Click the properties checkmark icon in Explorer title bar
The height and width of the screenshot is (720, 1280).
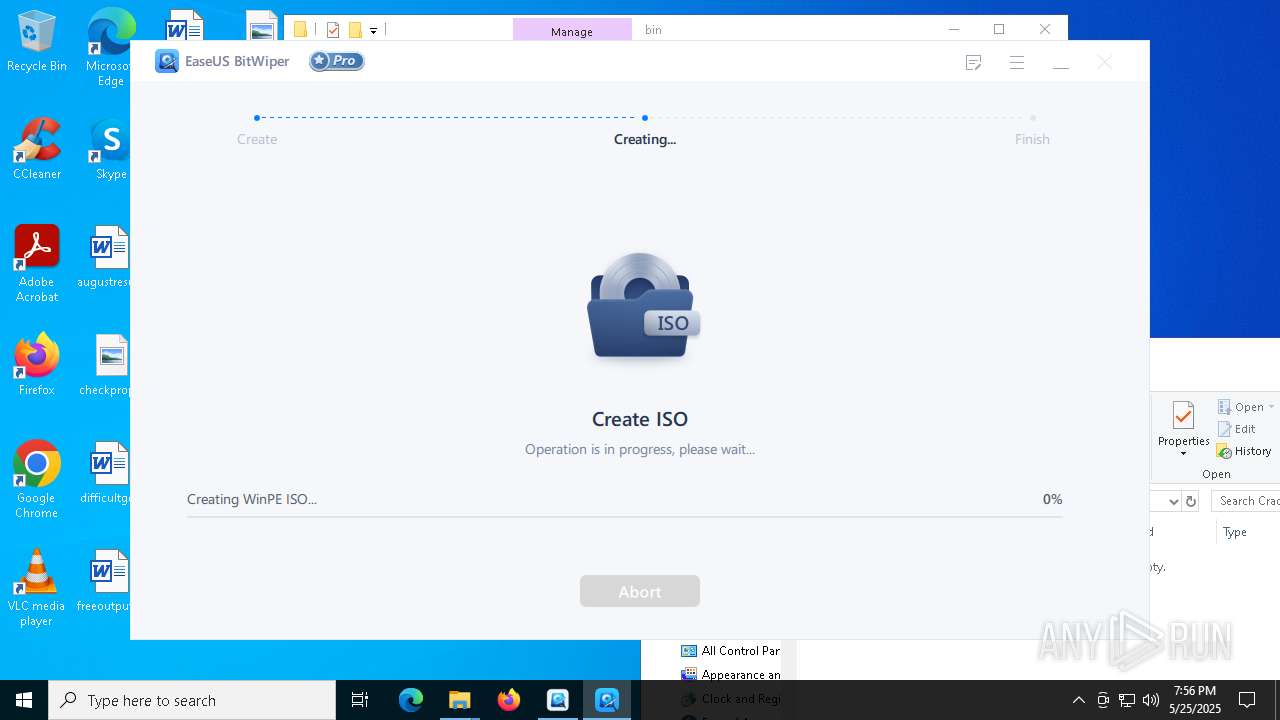333,30
